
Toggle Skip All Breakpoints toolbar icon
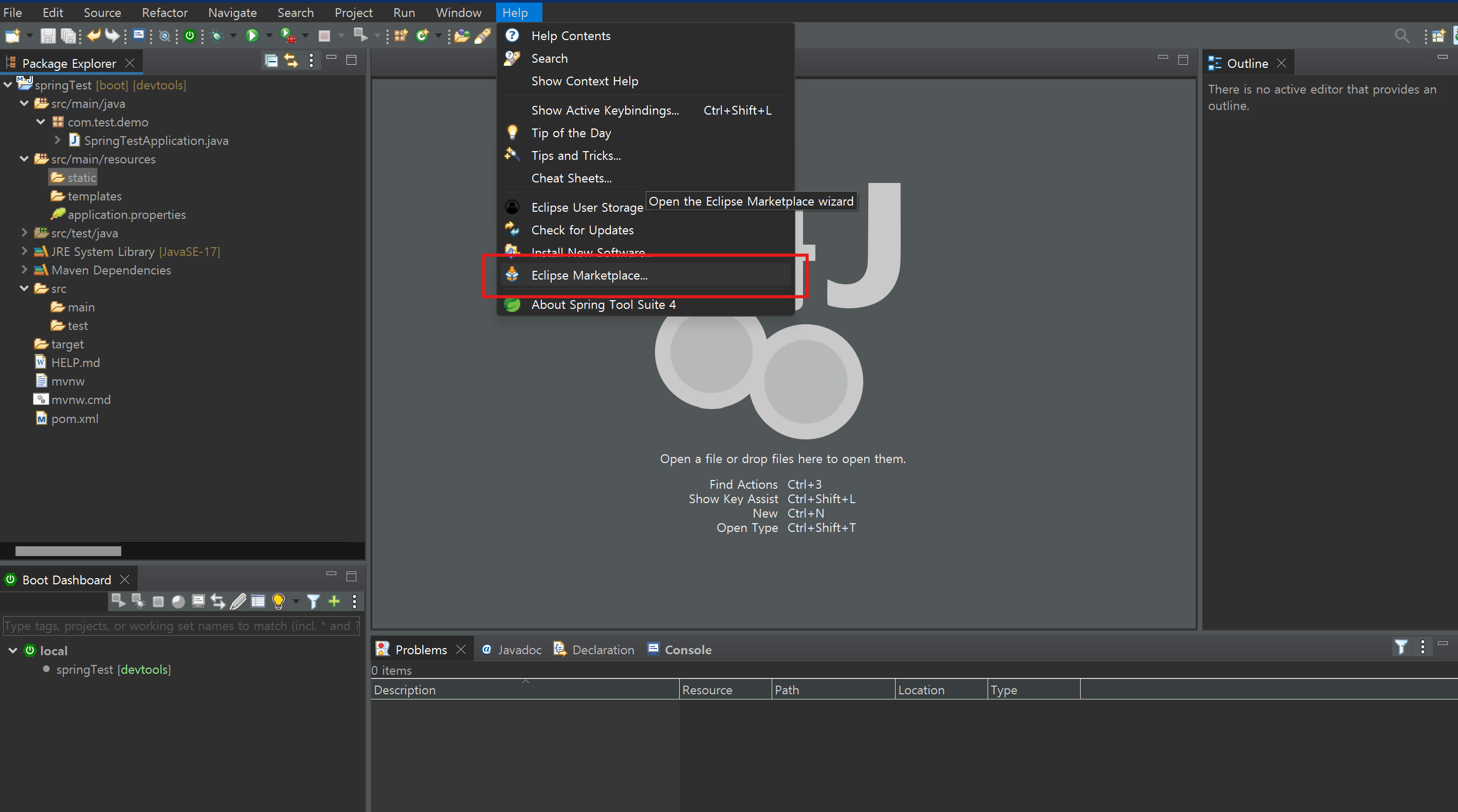[x=164, y=35]
